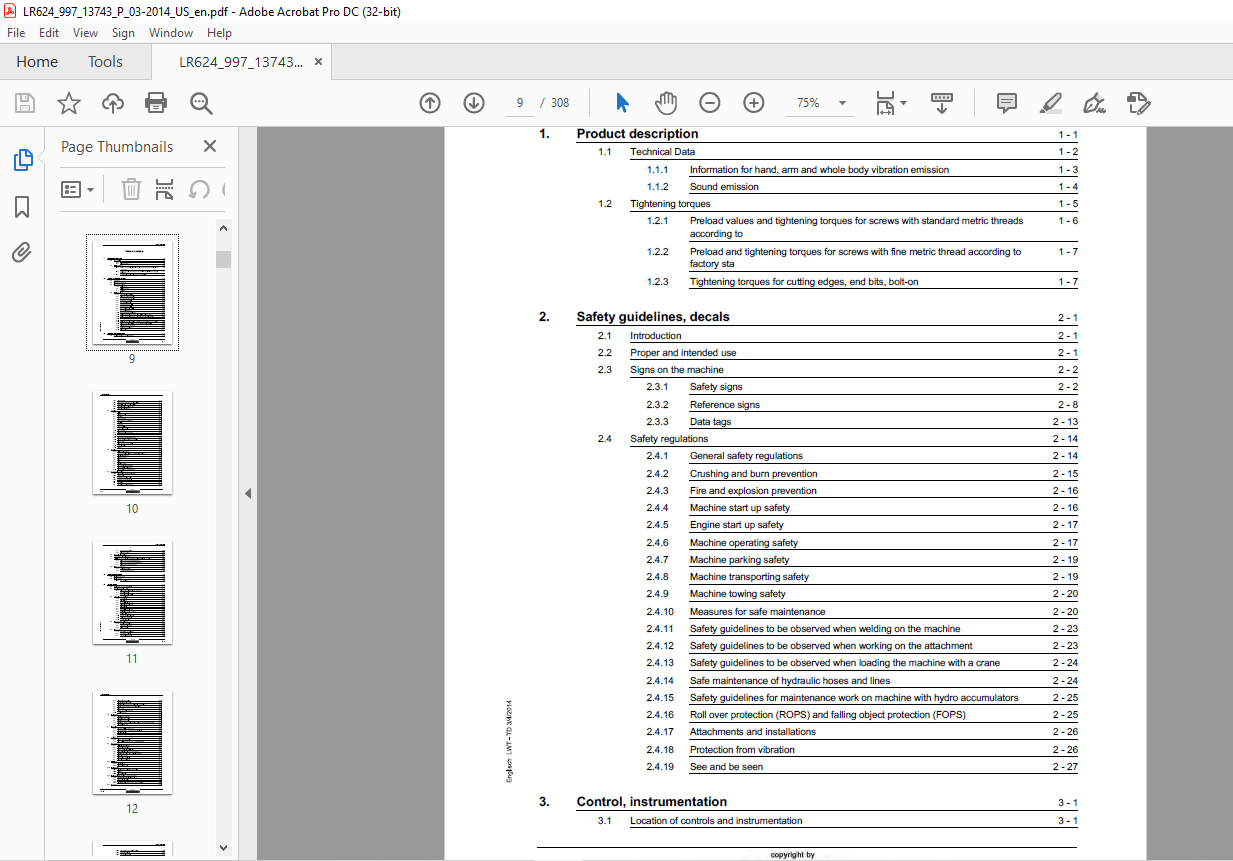Open the Attachments paperclip panel
The image size is (1233, 861).
pyautogui.click(x=22, y=253)
